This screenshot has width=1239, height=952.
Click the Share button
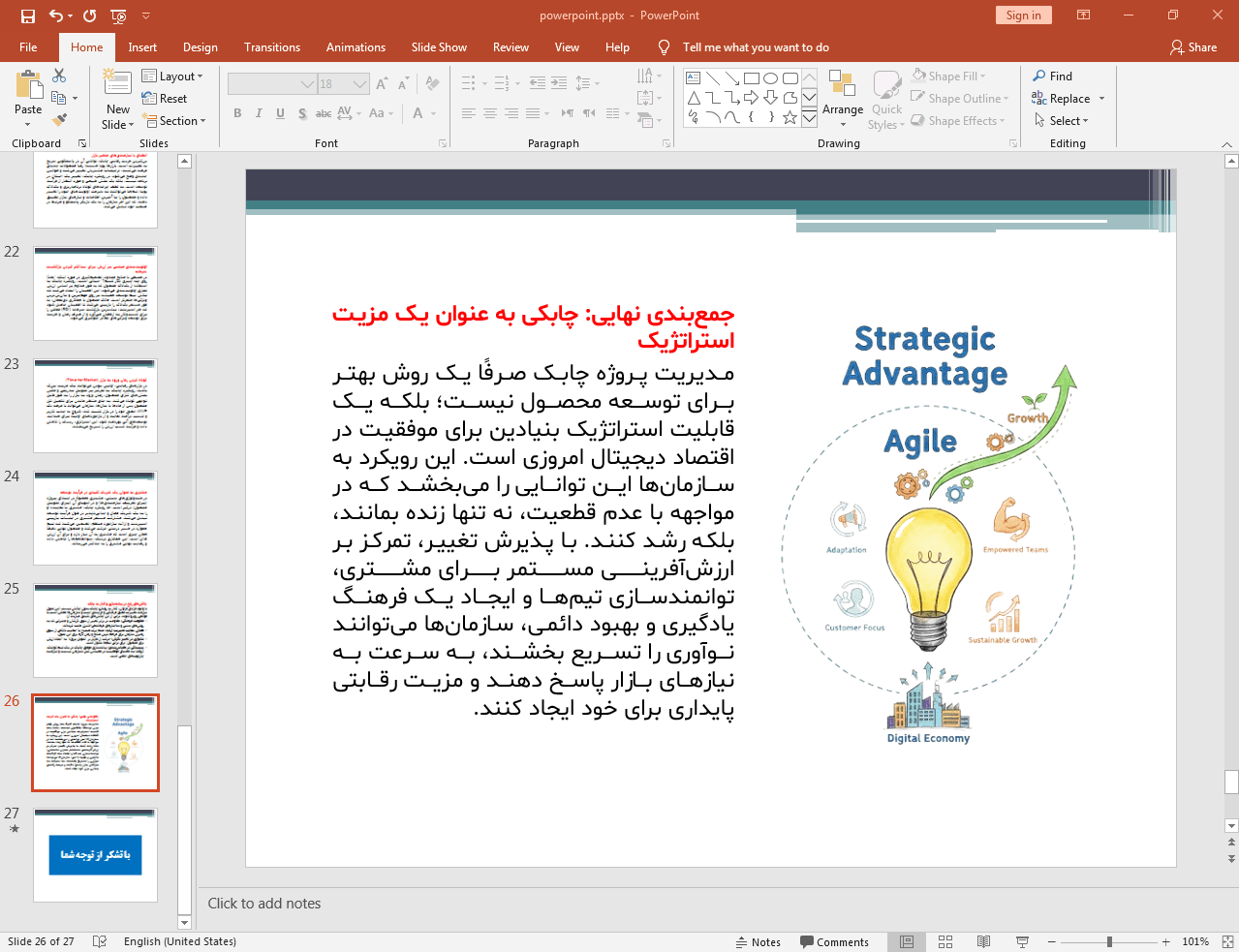[1193, 47]
